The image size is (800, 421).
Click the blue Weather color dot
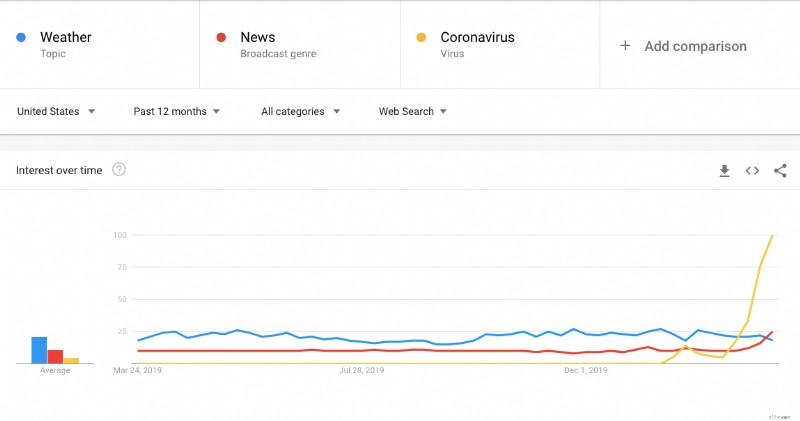[x=22, y=38]
